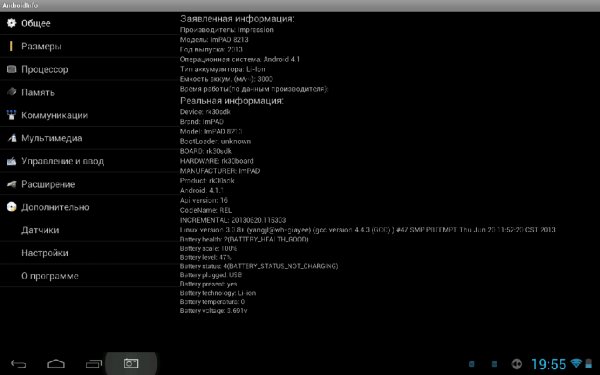Click the Brand: ImPAD line
Viewport: 600px width, 375px height.
[202, 122]
